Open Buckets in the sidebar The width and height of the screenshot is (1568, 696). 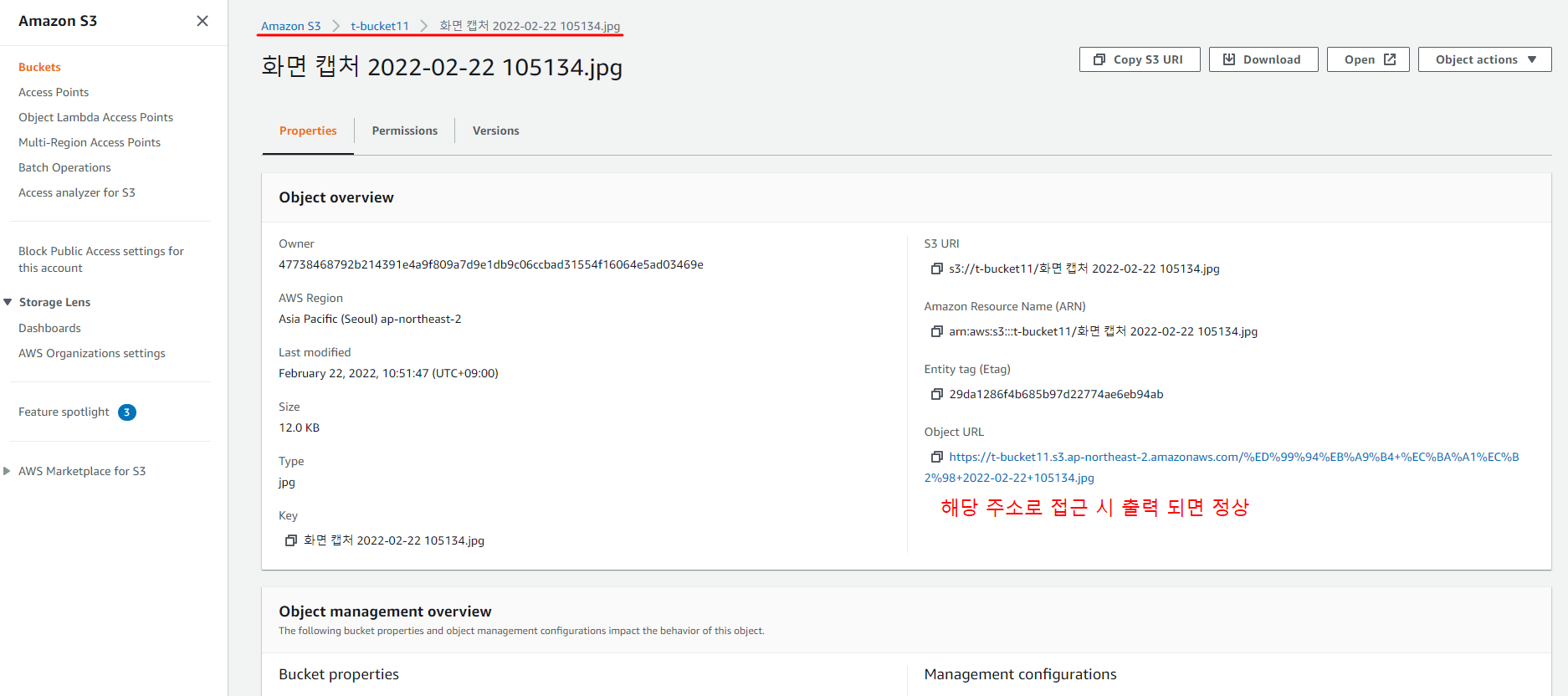[39, 67]
